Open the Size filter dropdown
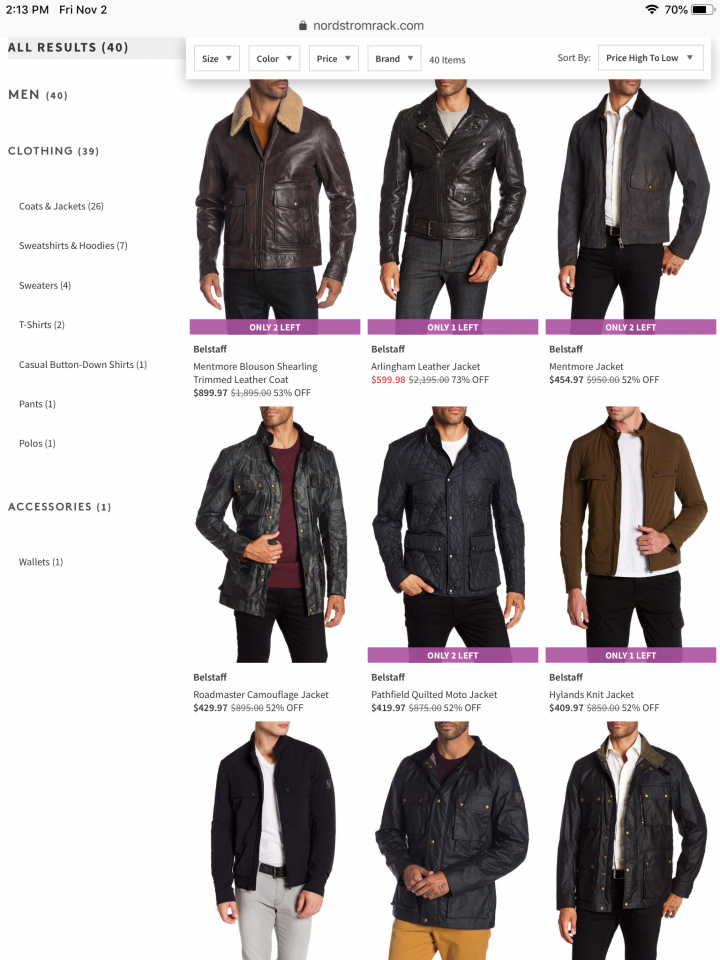 (x=216, y=59)
